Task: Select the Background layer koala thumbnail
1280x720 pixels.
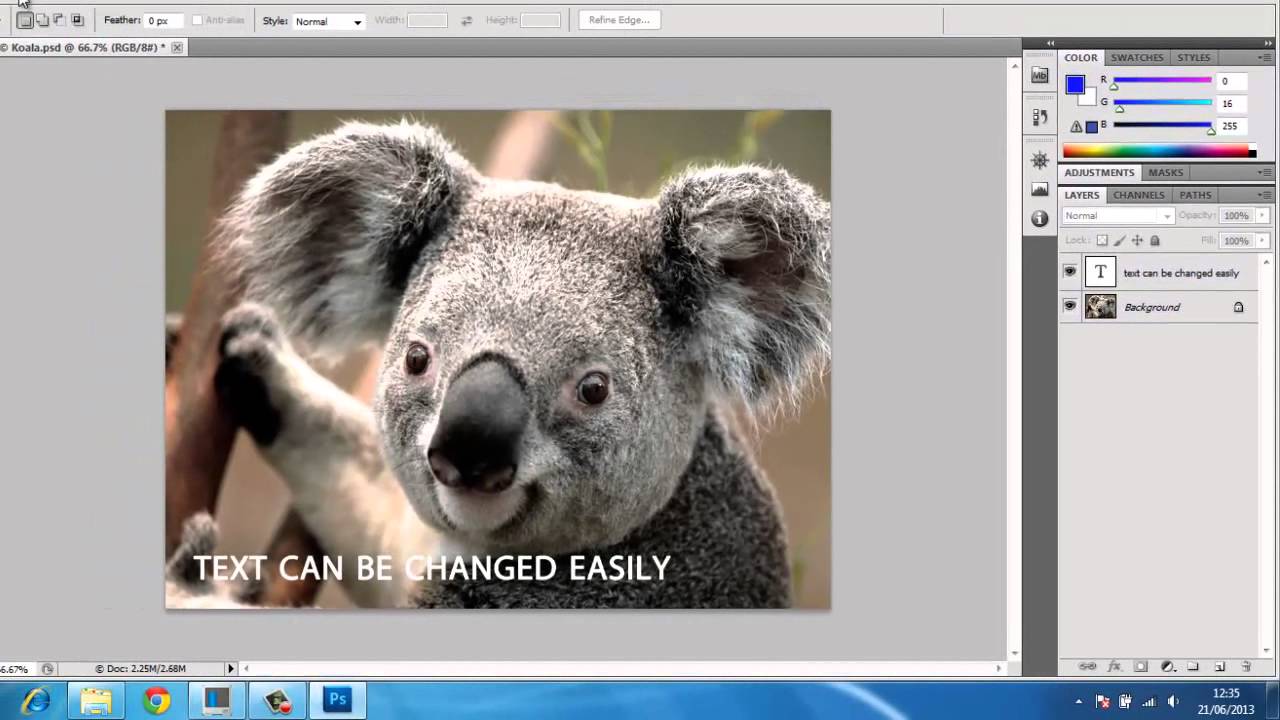Action: (x=1100, y=307)
